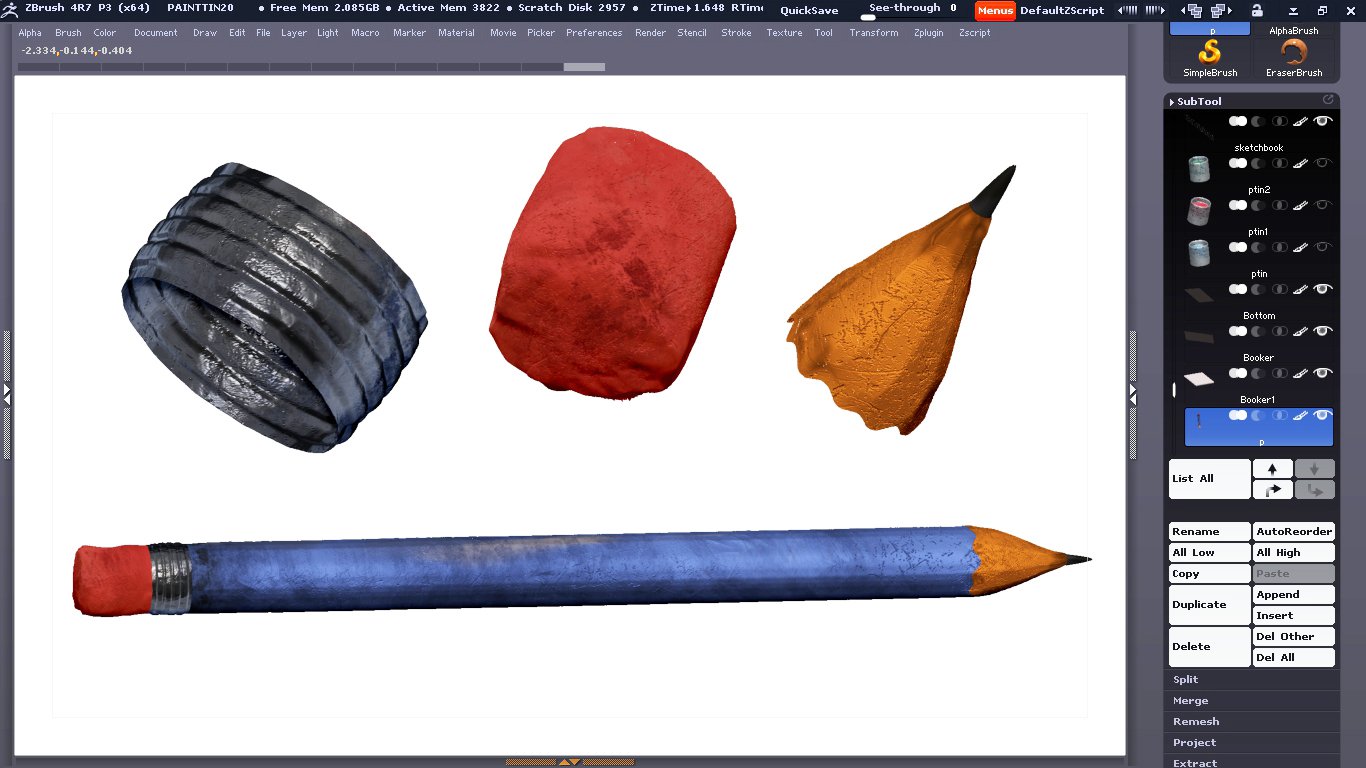Expand the Remesh section
Screen dimensions: 1366x768
tap(1196, 722)
